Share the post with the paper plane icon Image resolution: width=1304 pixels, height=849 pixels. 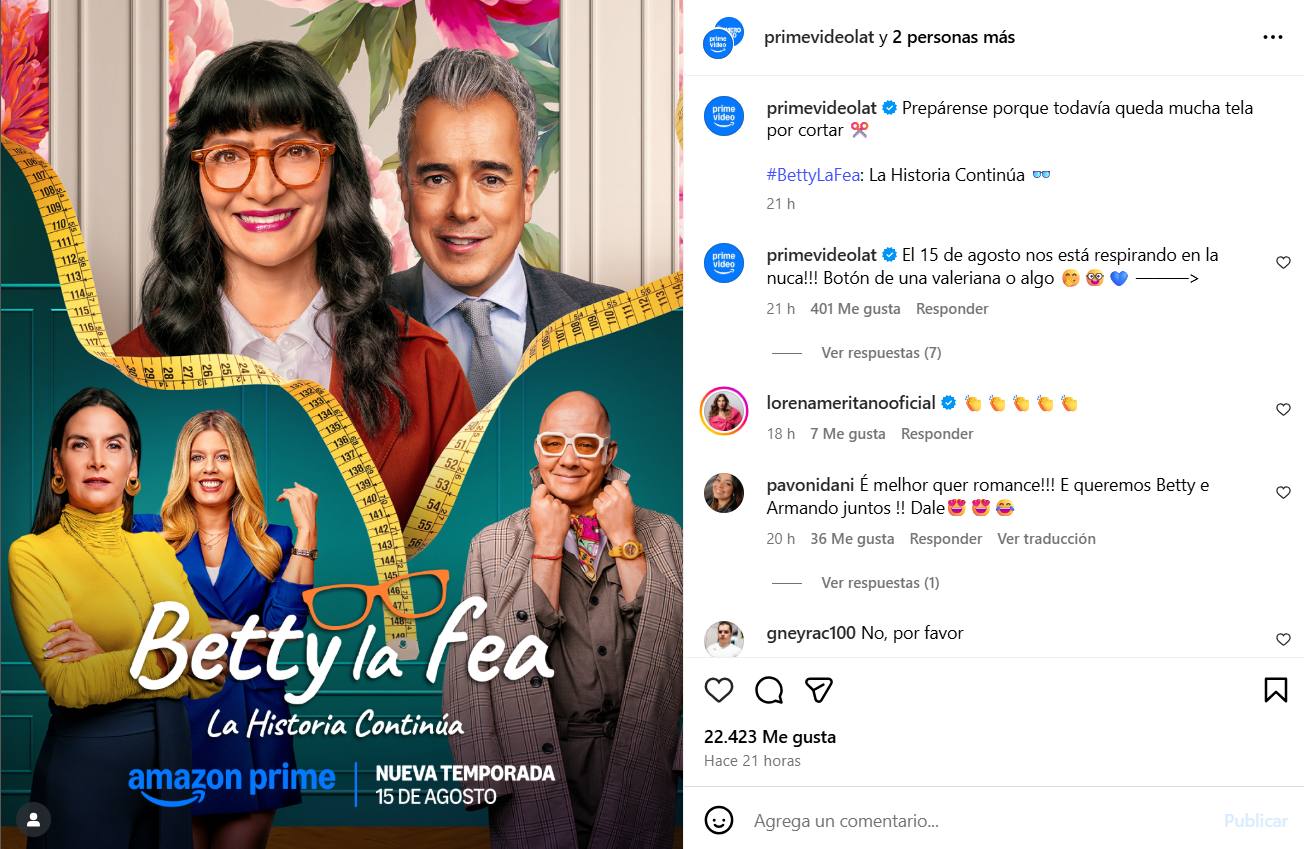[x=819, y=690]
